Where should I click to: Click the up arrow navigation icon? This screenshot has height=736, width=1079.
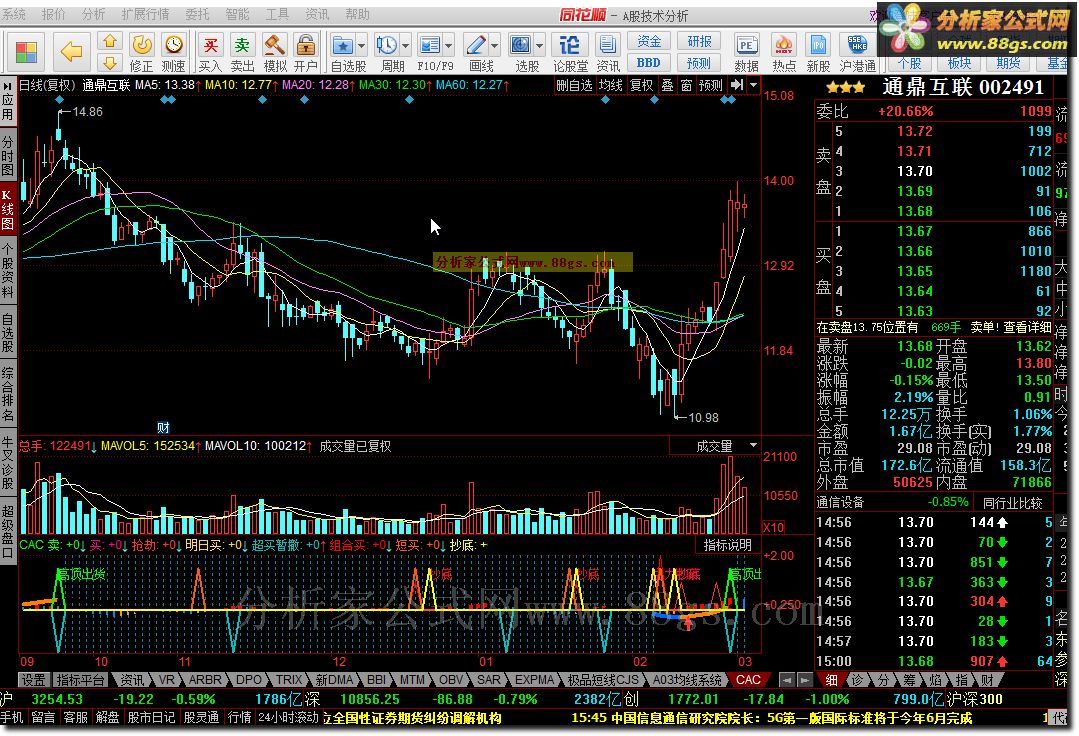[110, 42]
